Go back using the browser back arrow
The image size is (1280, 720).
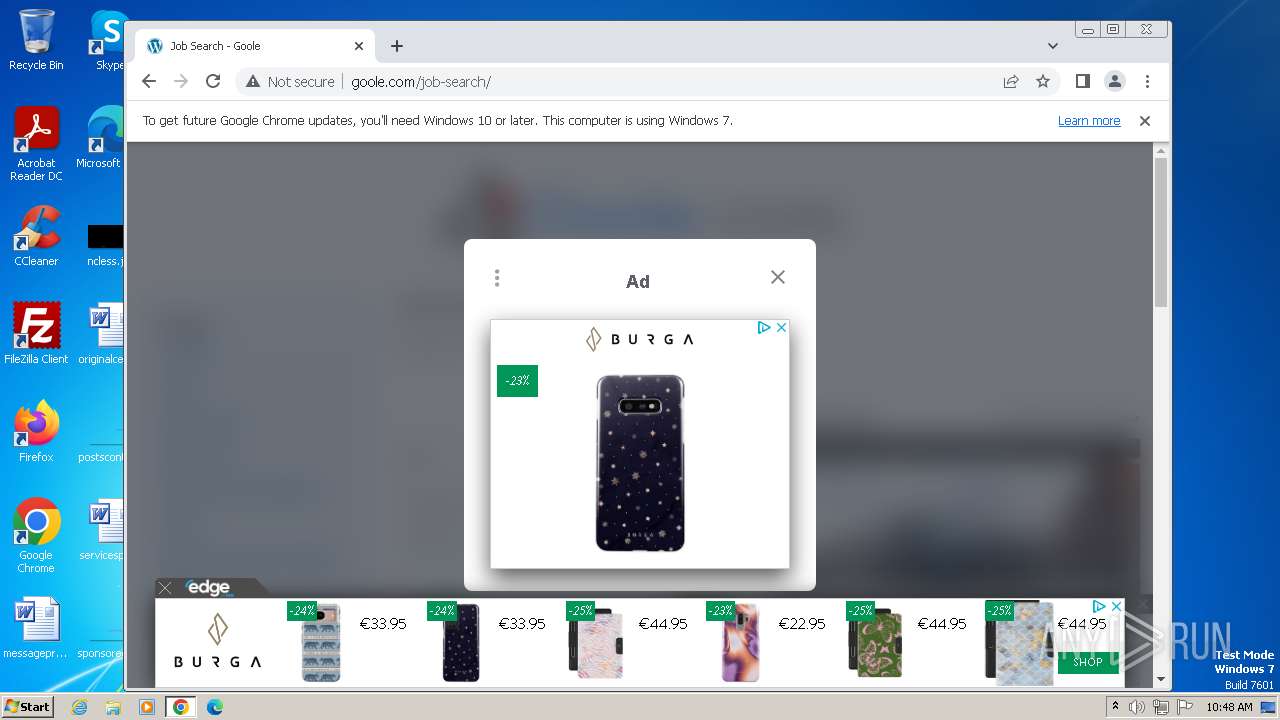(x=149, y=81)
